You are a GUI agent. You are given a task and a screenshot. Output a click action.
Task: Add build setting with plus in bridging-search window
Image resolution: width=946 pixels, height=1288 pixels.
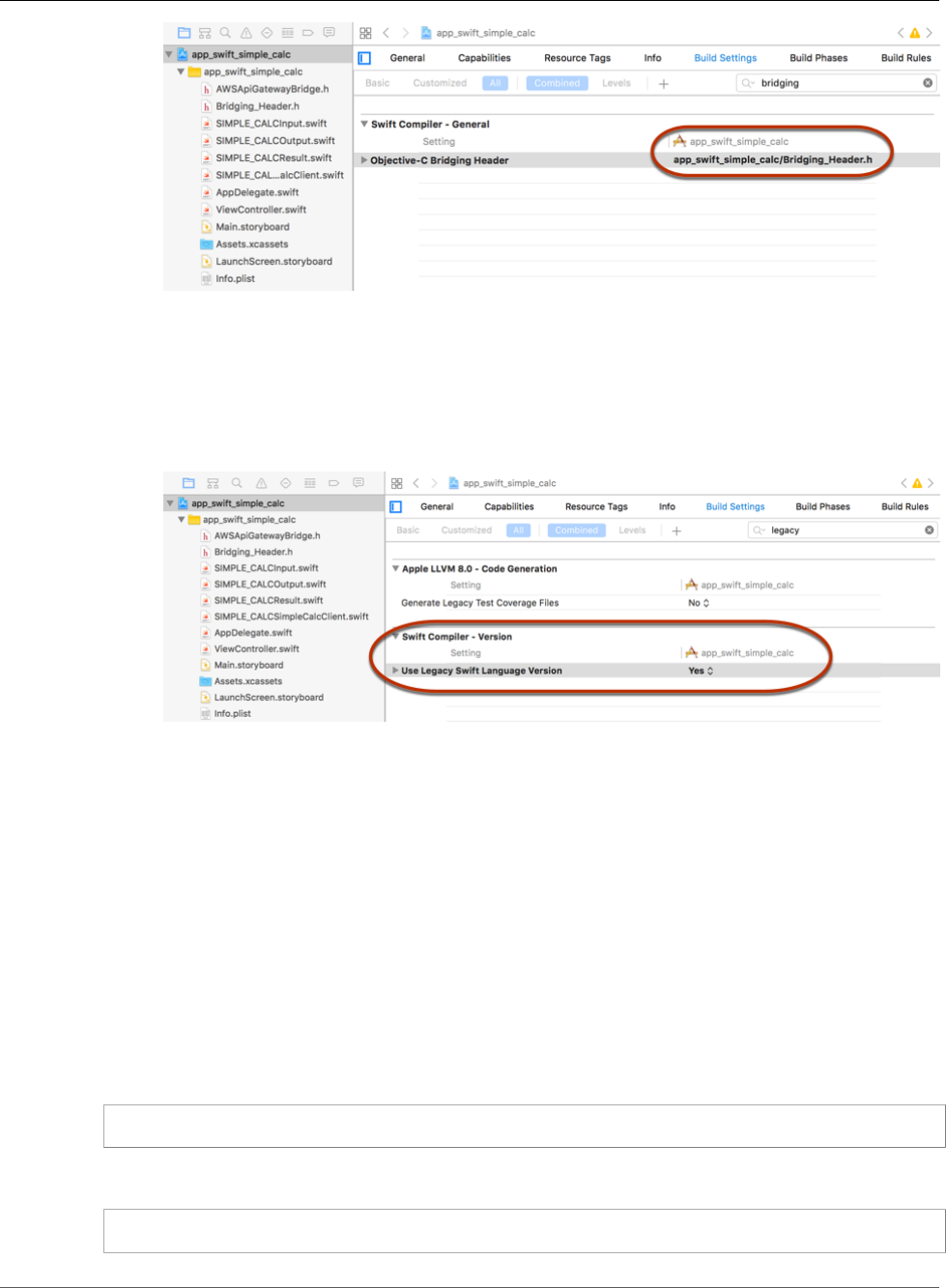coord(664,84)
